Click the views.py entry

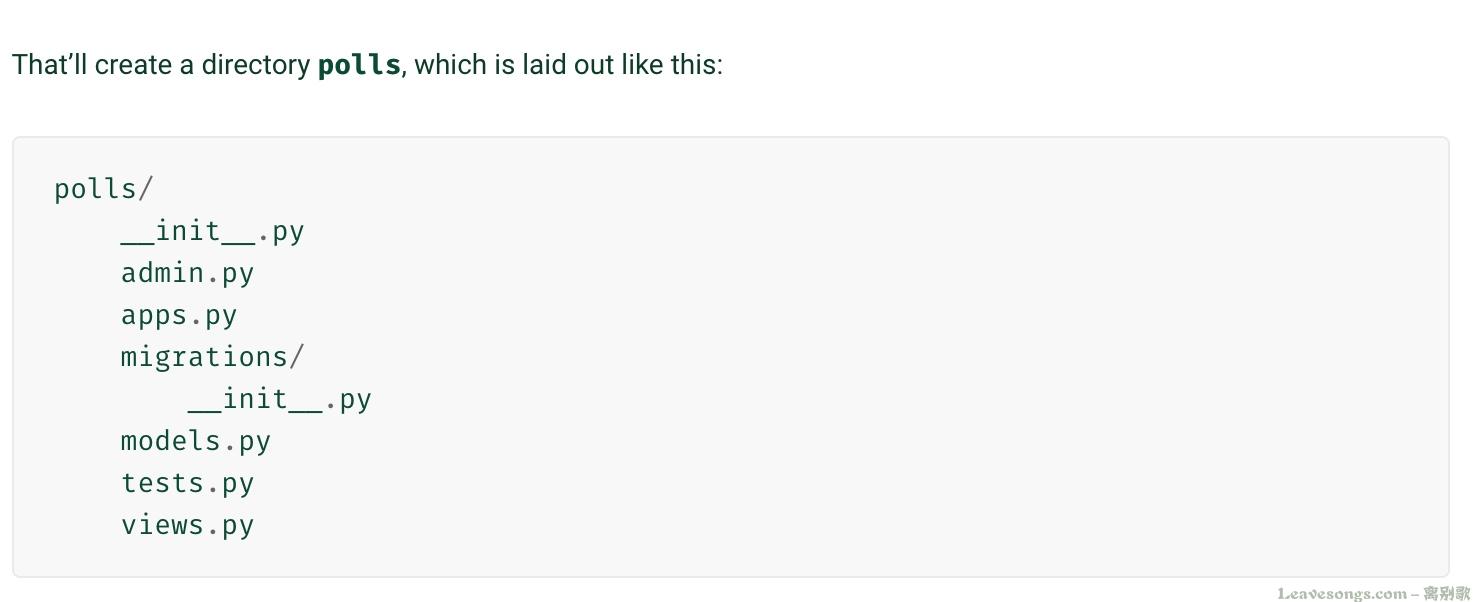point(187,525)
